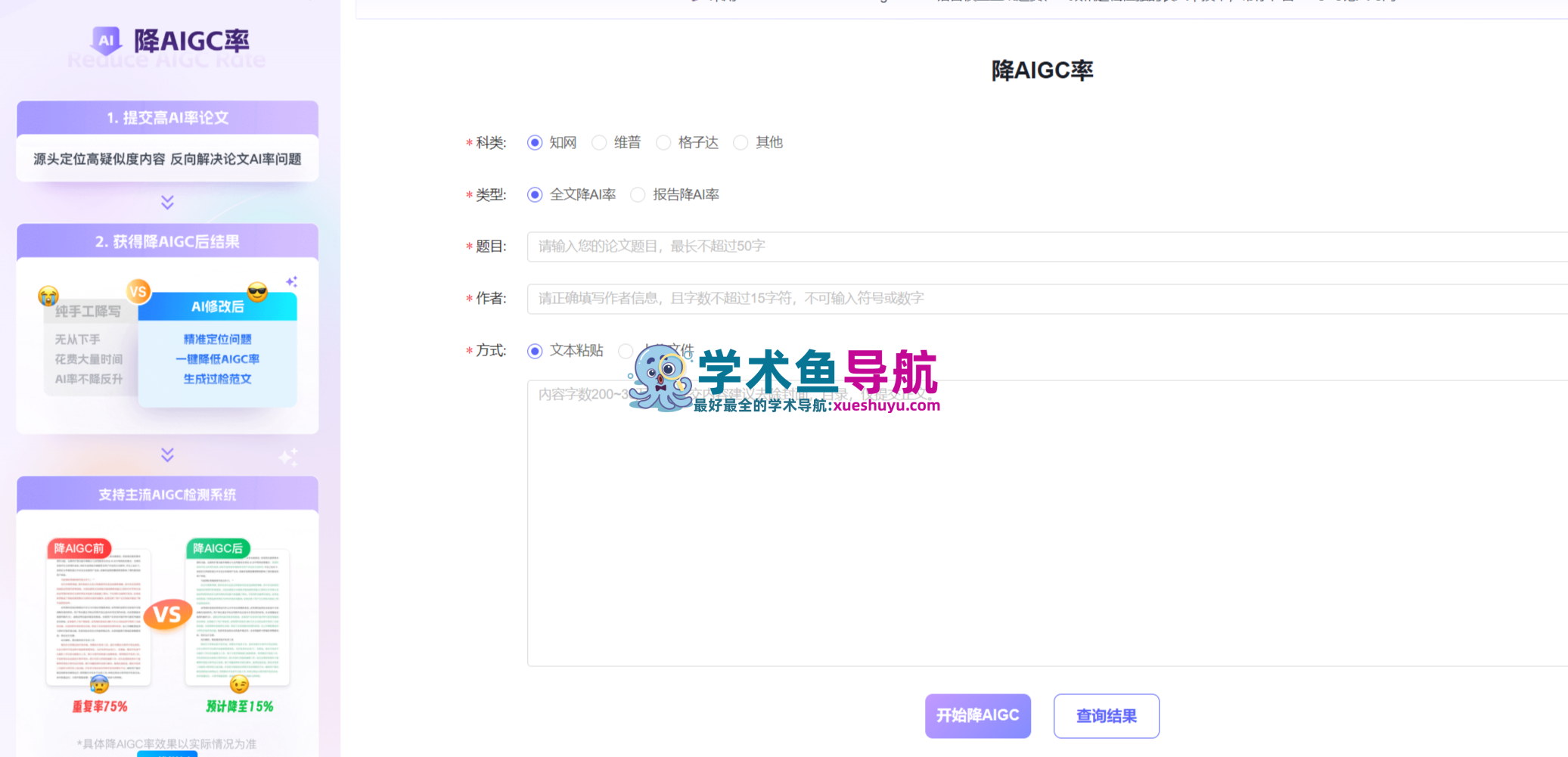Click the crying emoji beside 纯手工降写
Viewport: 1568px width, 757px height.
click(47, 295)
